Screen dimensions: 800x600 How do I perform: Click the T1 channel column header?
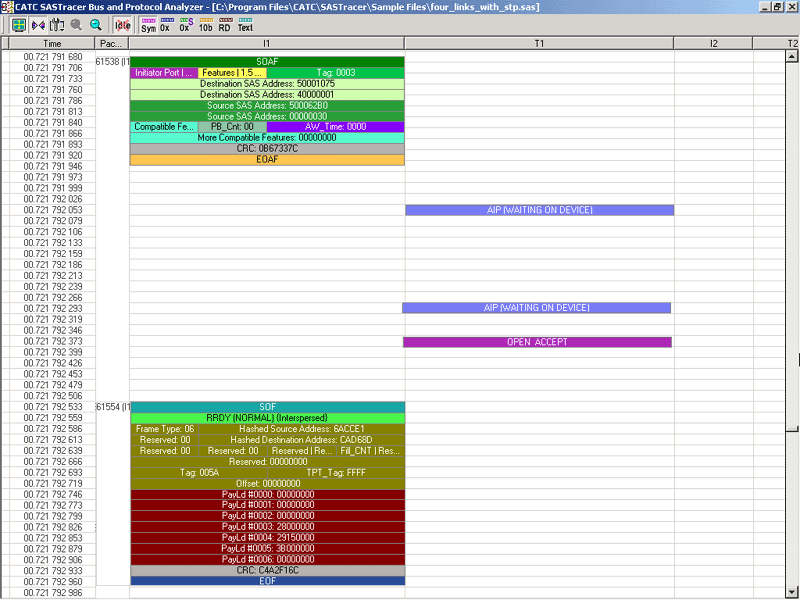click(539, 43)
